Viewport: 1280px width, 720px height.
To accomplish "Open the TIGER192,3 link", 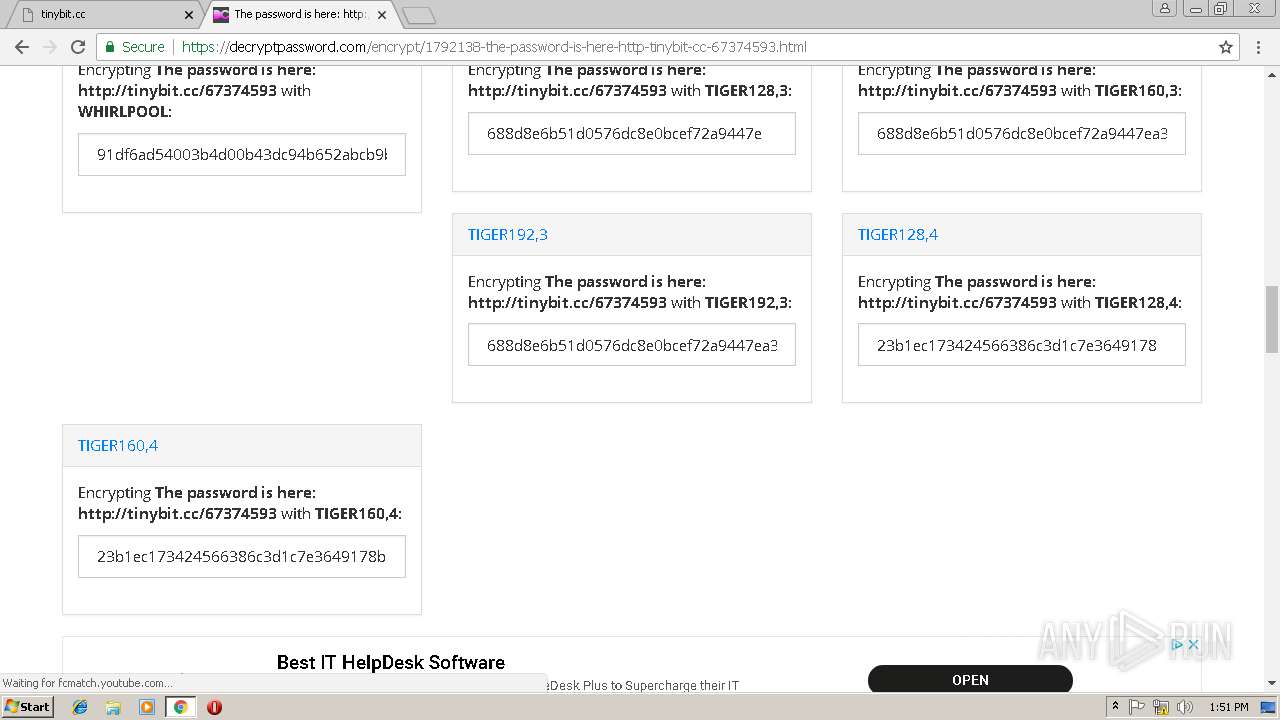I will click(x=508, y=235).
